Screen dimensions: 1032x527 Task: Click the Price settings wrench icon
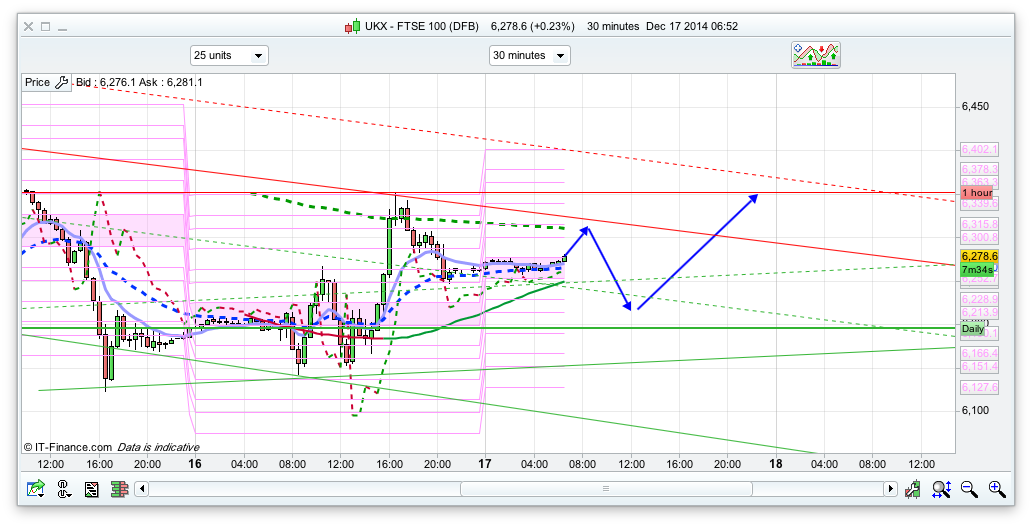pos(62,82)
